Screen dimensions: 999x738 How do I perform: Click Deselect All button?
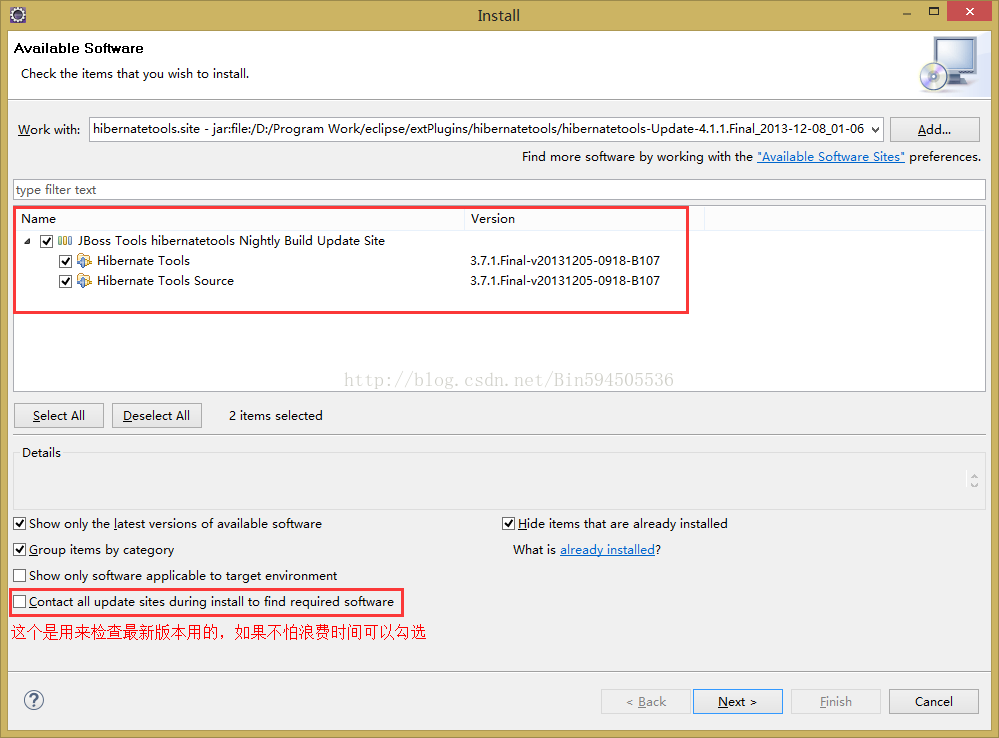tap(157, 416)
